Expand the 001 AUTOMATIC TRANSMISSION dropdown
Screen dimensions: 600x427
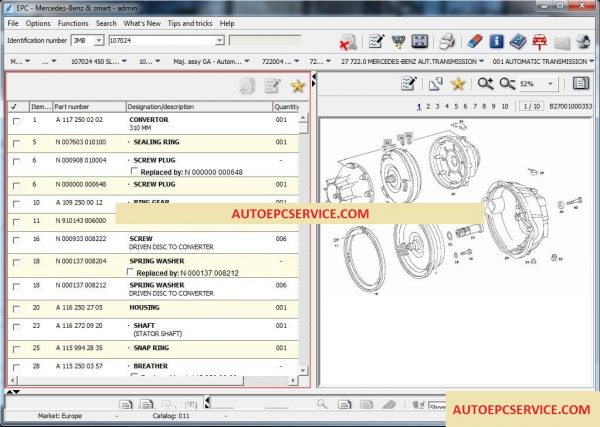(592, 61)
